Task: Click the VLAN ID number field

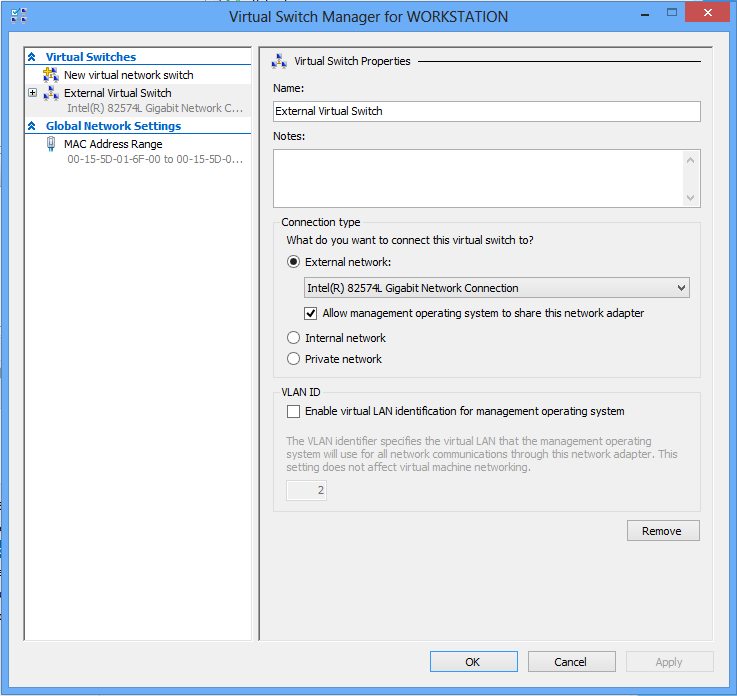Action: click(306, 490)
